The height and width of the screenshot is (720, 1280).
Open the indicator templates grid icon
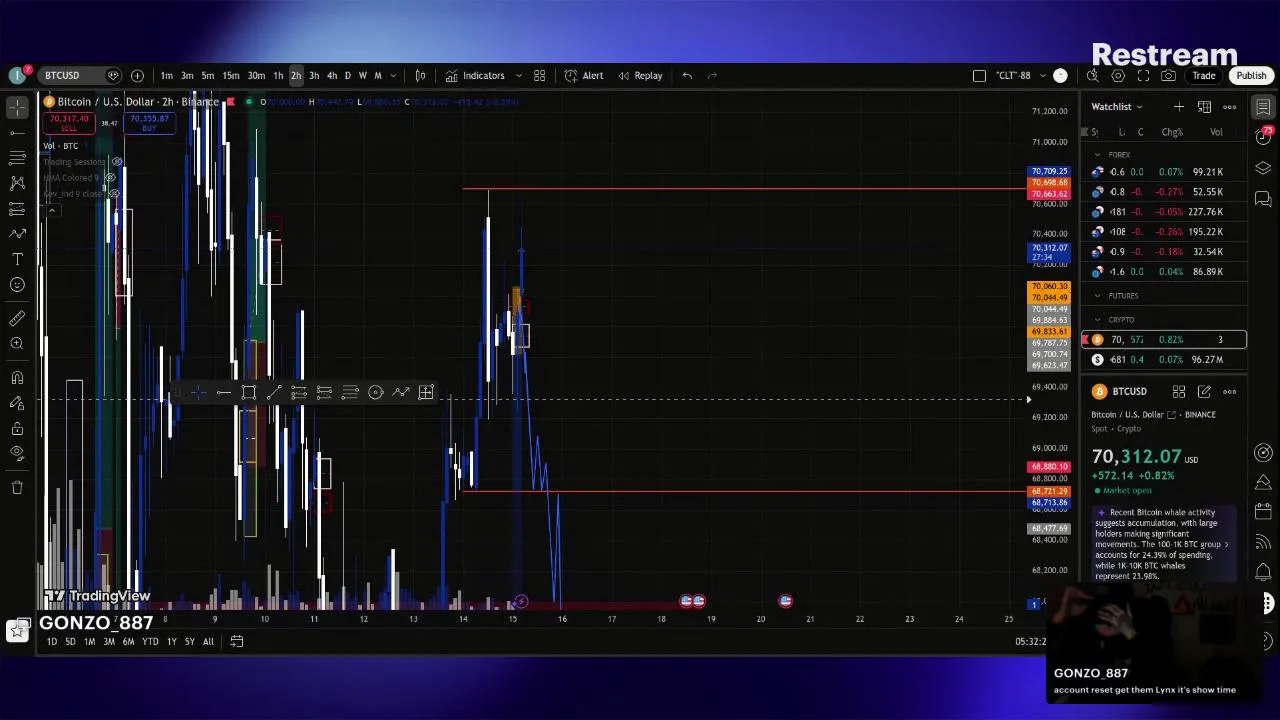point(539,76)
